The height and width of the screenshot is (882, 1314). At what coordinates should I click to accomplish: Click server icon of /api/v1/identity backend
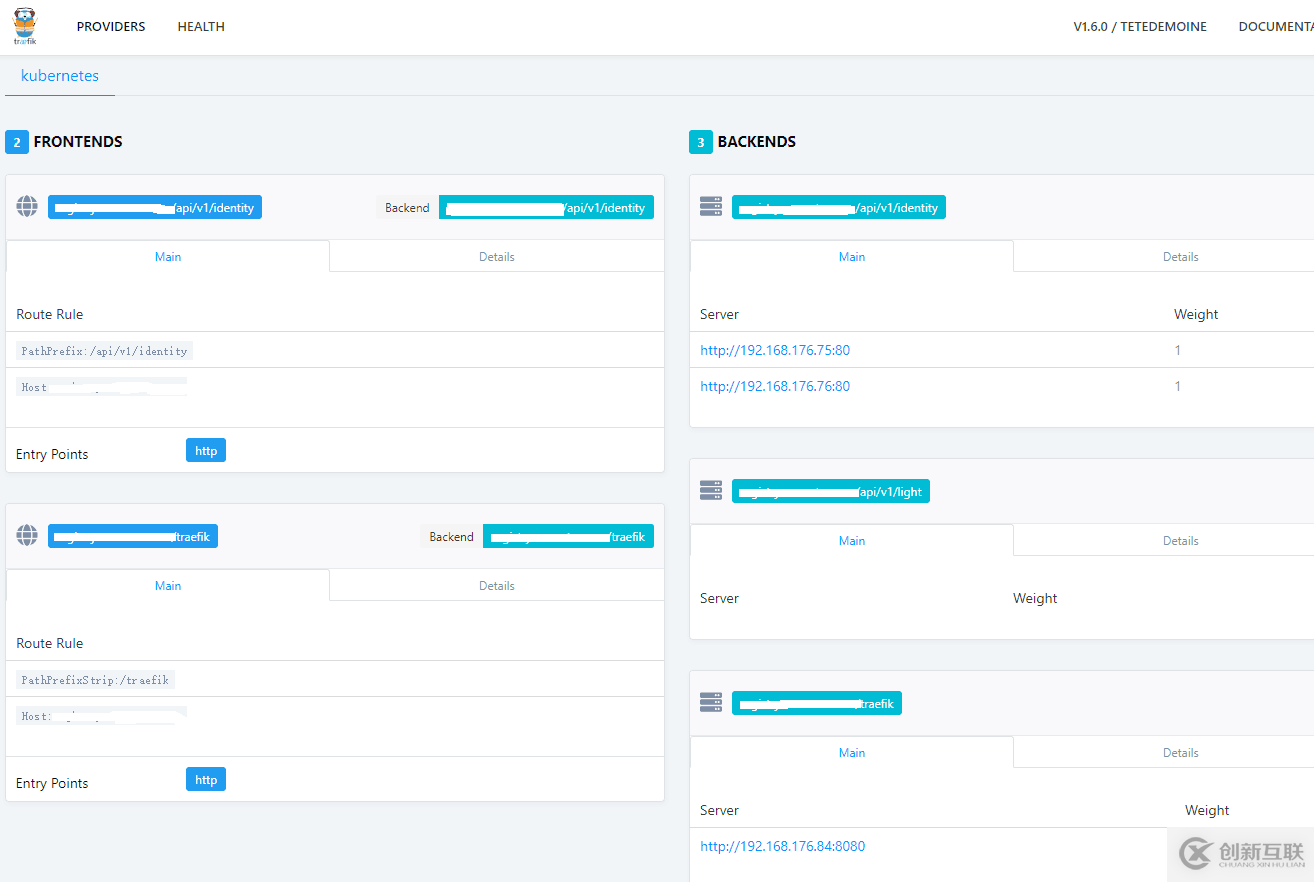click(711, 207)
